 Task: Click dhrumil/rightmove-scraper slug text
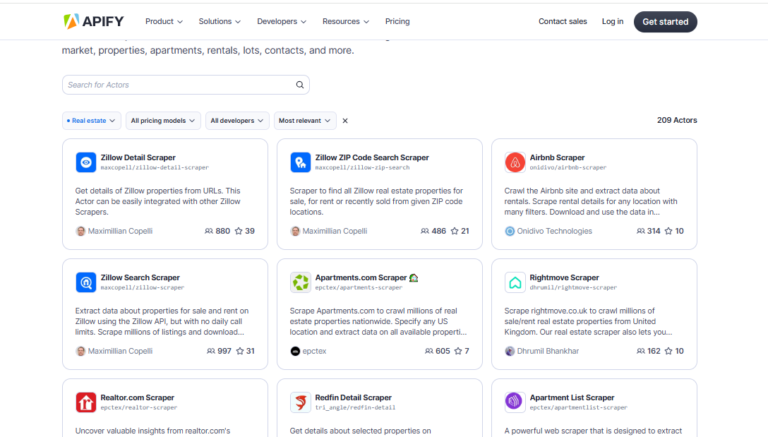point(573,288)
